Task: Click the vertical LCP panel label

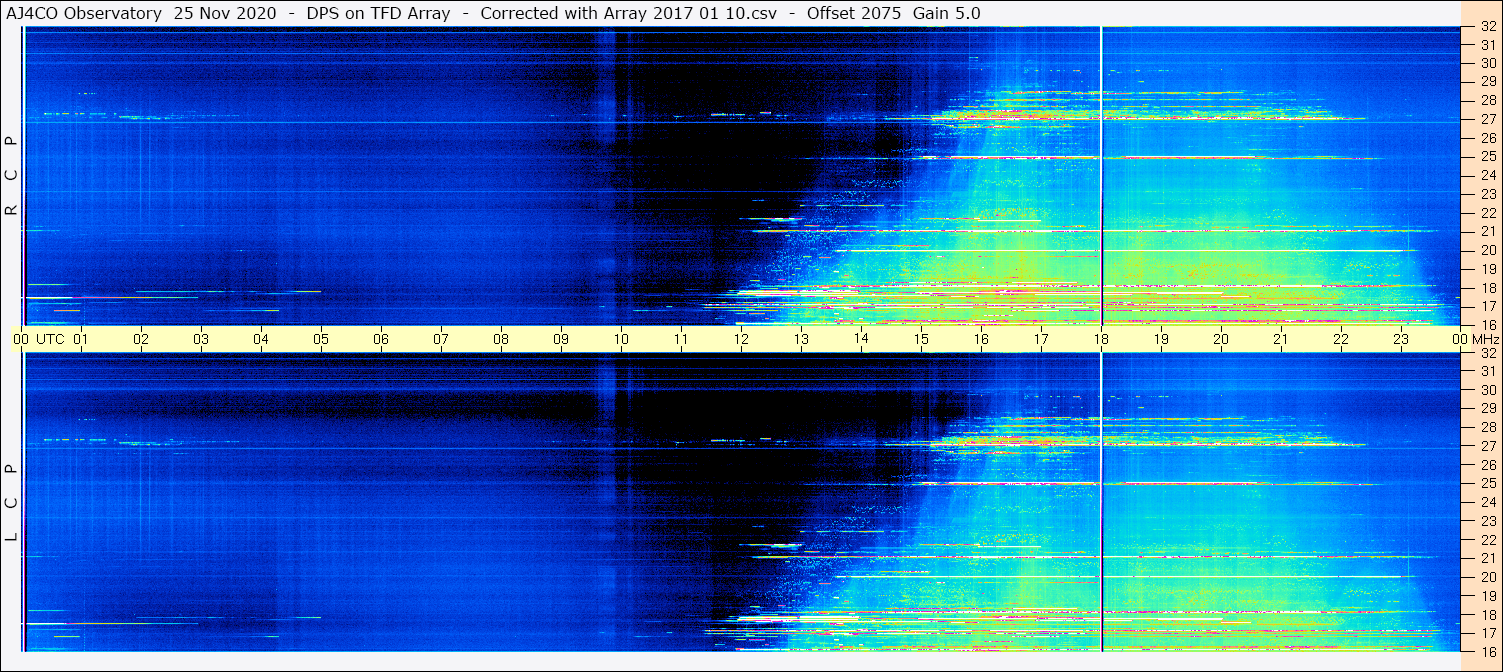Action: 12,502
